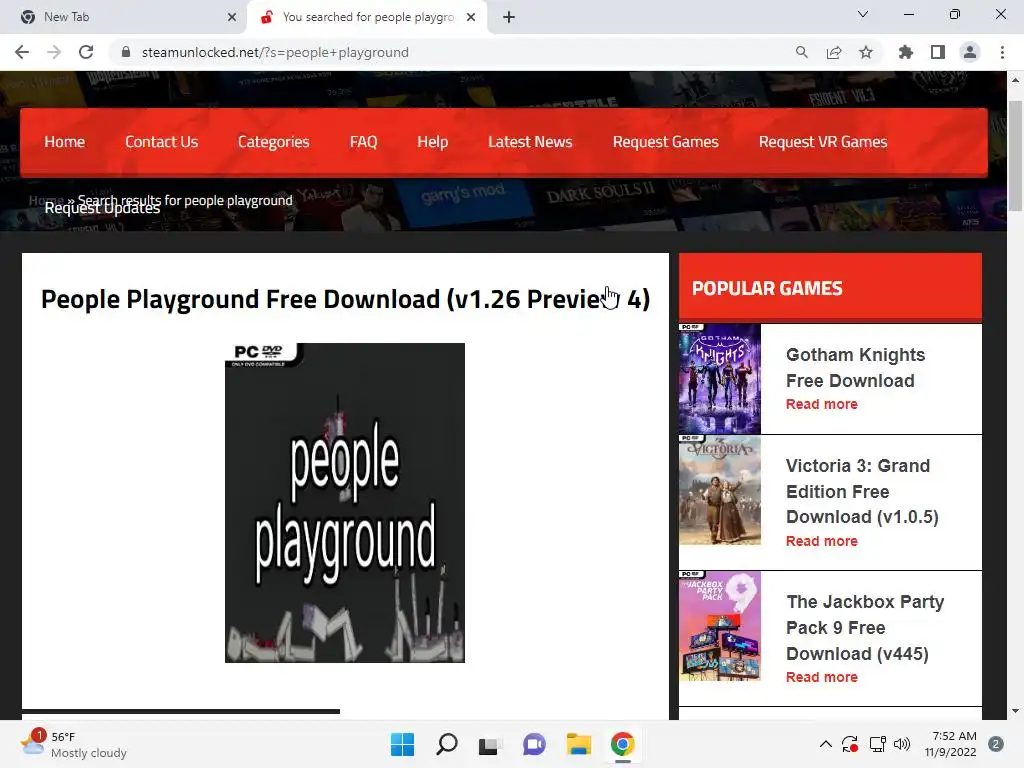Open Windows Start menu

[x=402, y=744]
